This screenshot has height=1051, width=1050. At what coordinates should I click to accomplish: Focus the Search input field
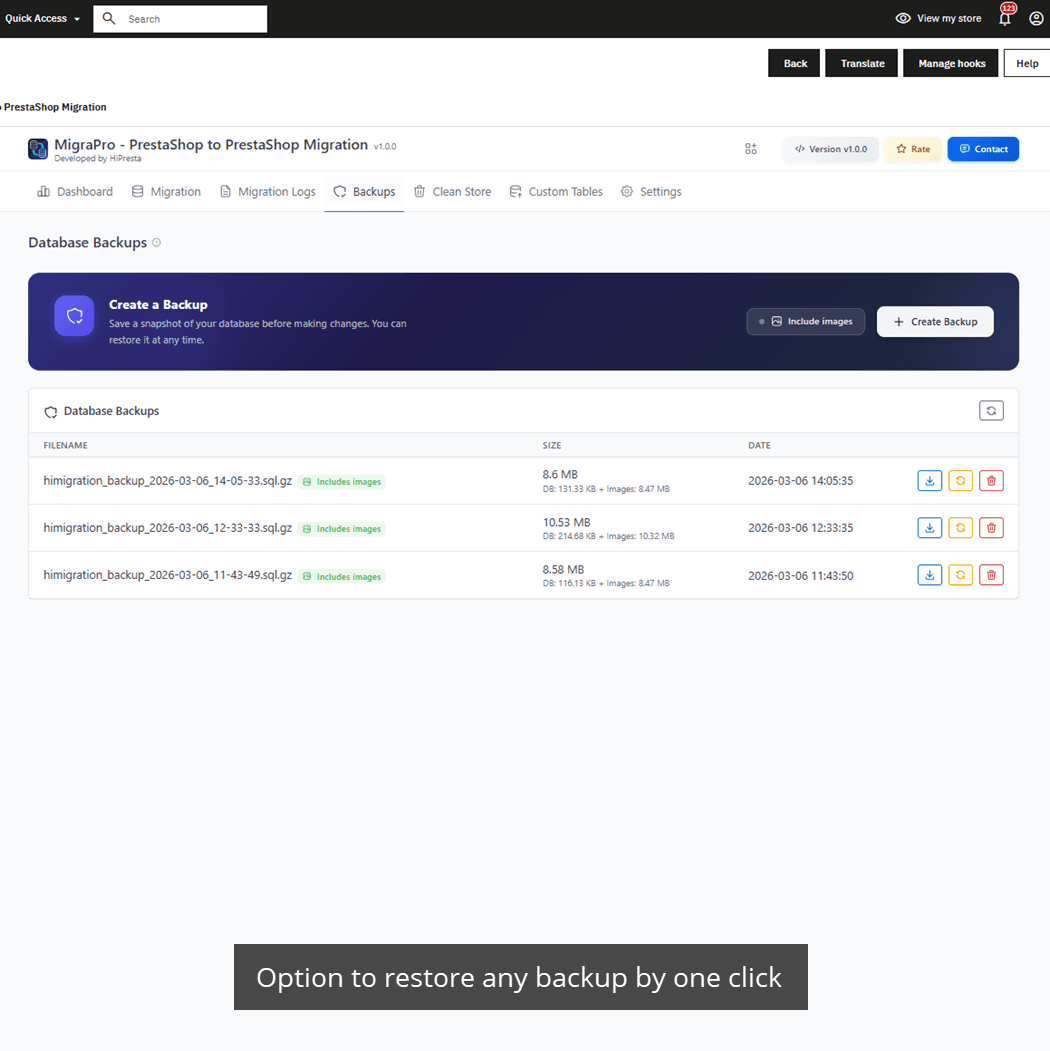[180, 19]
